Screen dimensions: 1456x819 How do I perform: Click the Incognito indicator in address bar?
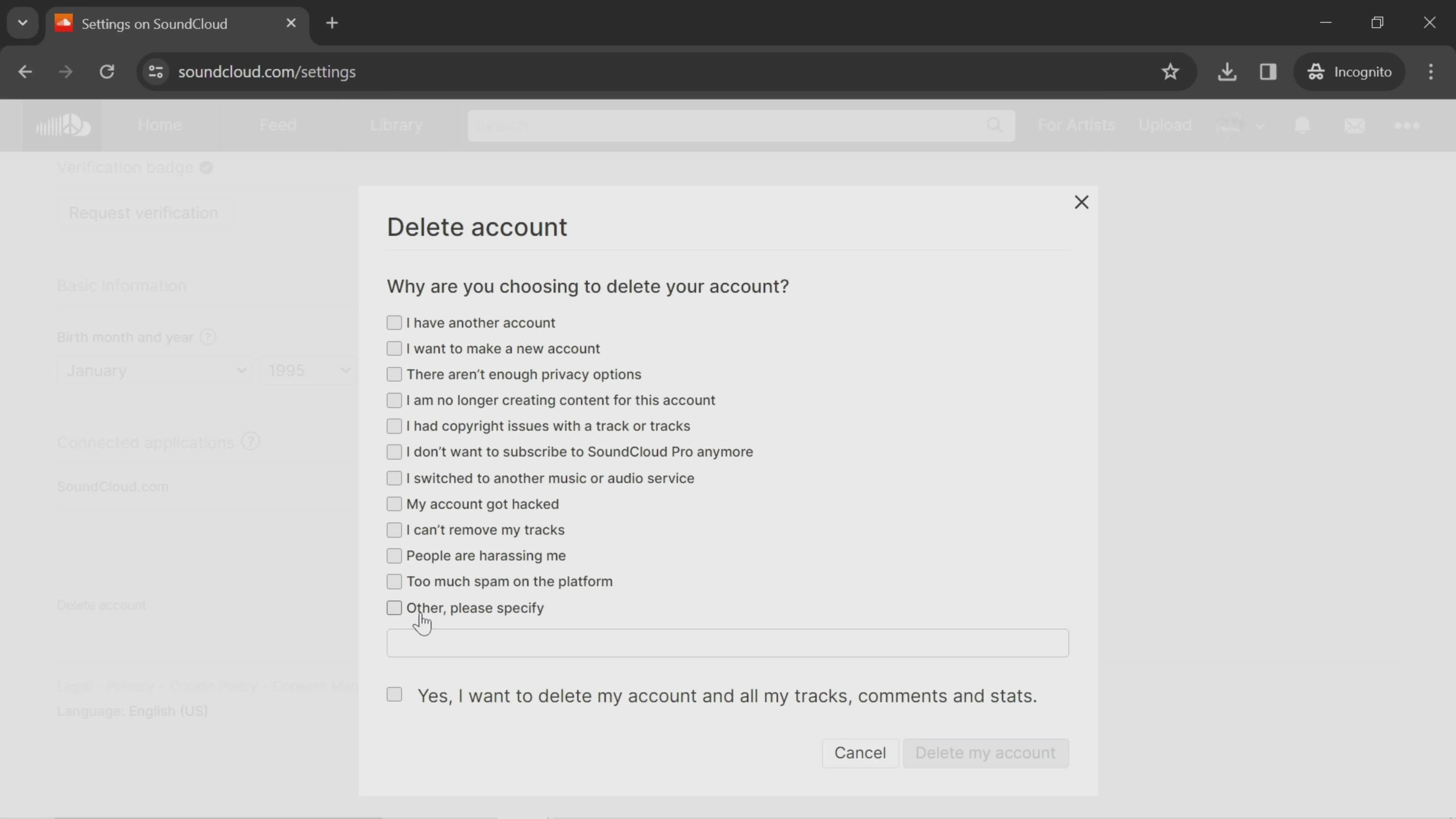pos(1356,71)
